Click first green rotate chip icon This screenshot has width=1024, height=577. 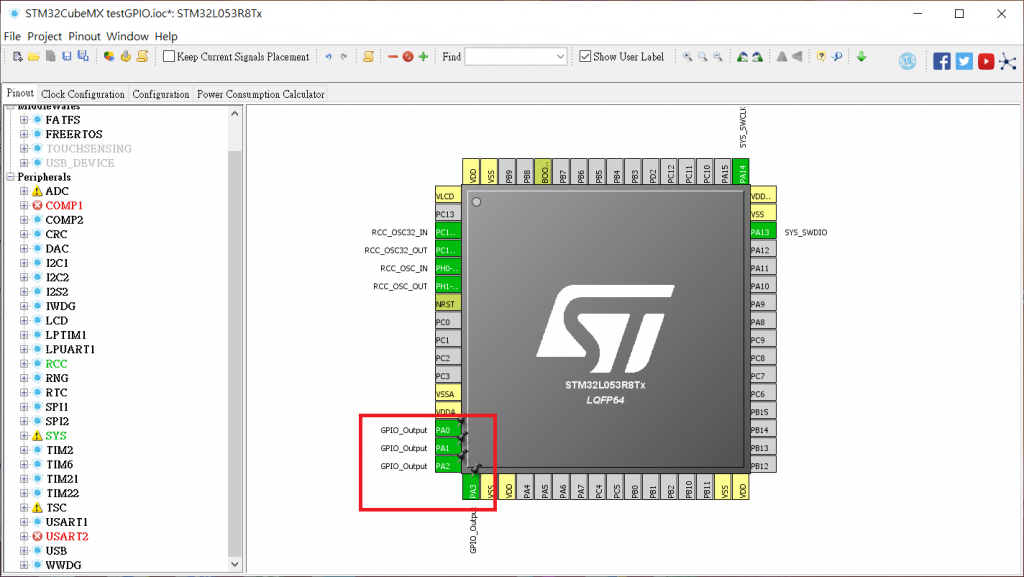click(x=742, y=57)
